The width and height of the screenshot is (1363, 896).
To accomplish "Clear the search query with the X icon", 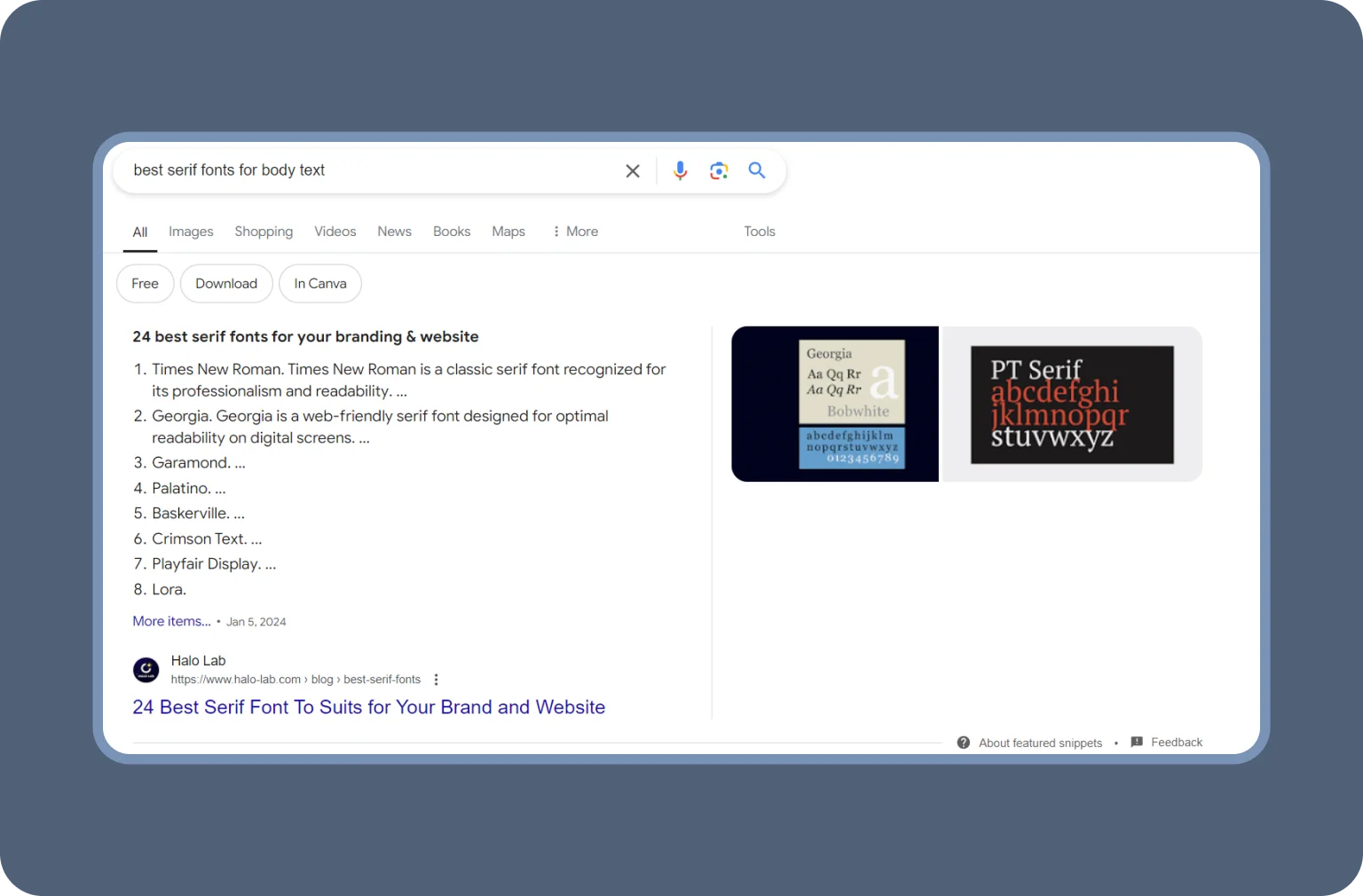I will 633,170.
